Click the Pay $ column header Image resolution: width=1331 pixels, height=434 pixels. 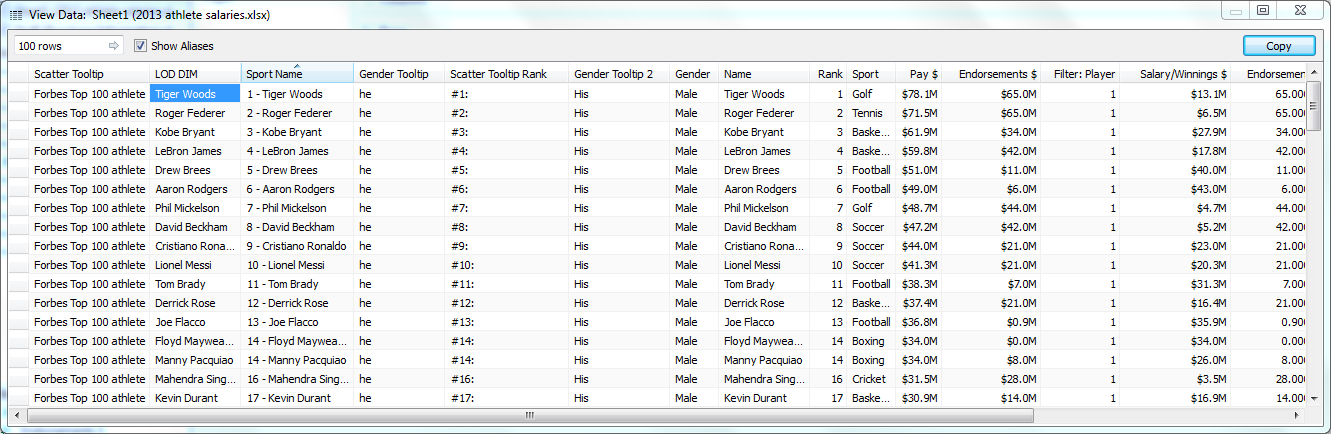click(x=919, y=74)
